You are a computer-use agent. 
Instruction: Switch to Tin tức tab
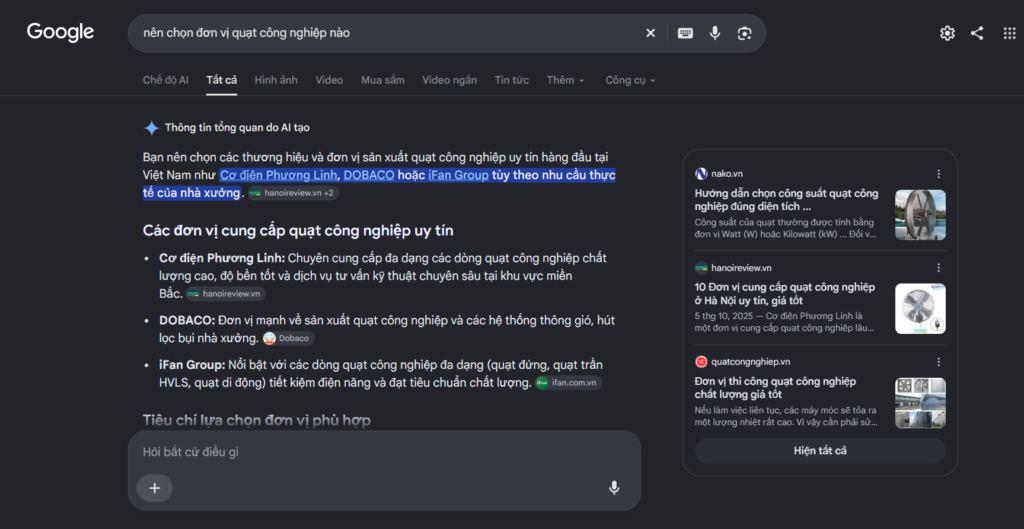[x=511, y=80]
